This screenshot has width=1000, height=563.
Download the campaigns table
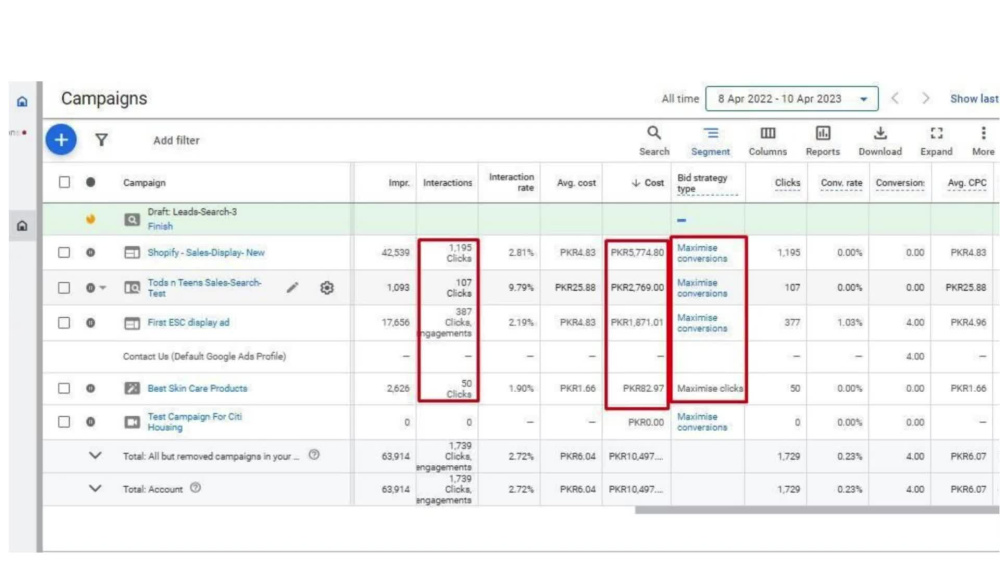click(880, 141)
